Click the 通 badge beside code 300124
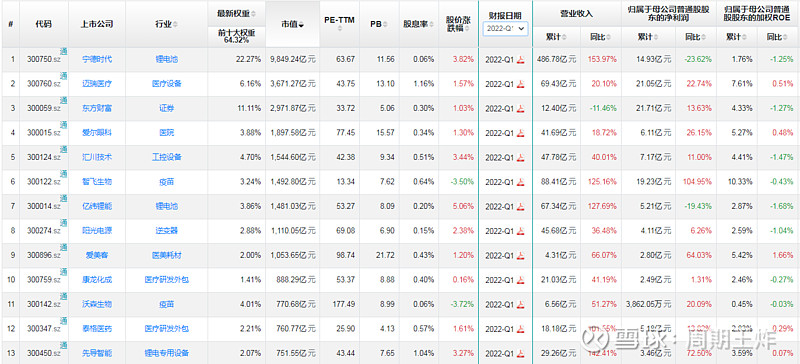The height and width of the screenshot is (364, 800). (x=64, y=150)
